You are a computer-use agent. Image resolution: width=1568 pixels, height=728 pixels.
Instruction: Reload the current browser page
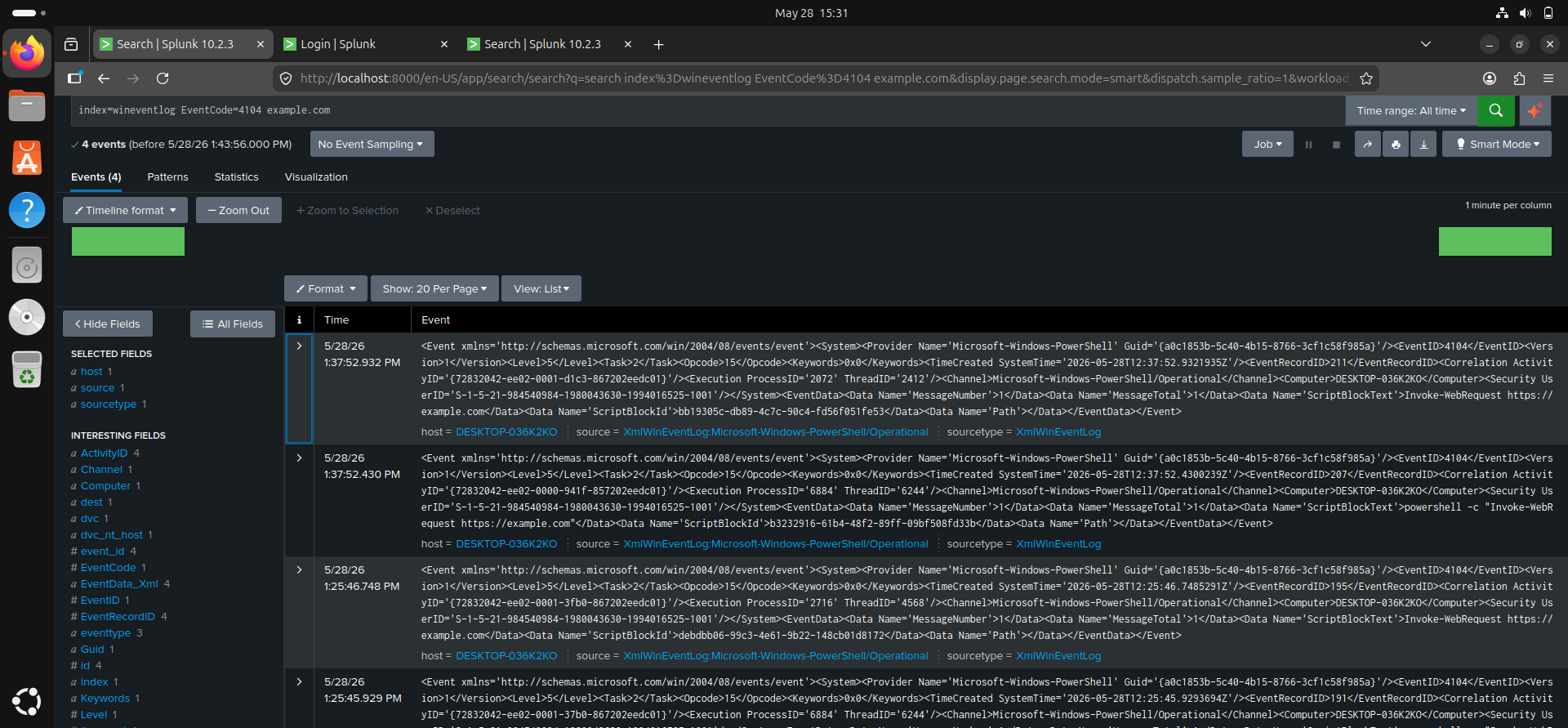click(x=163, y=78)
